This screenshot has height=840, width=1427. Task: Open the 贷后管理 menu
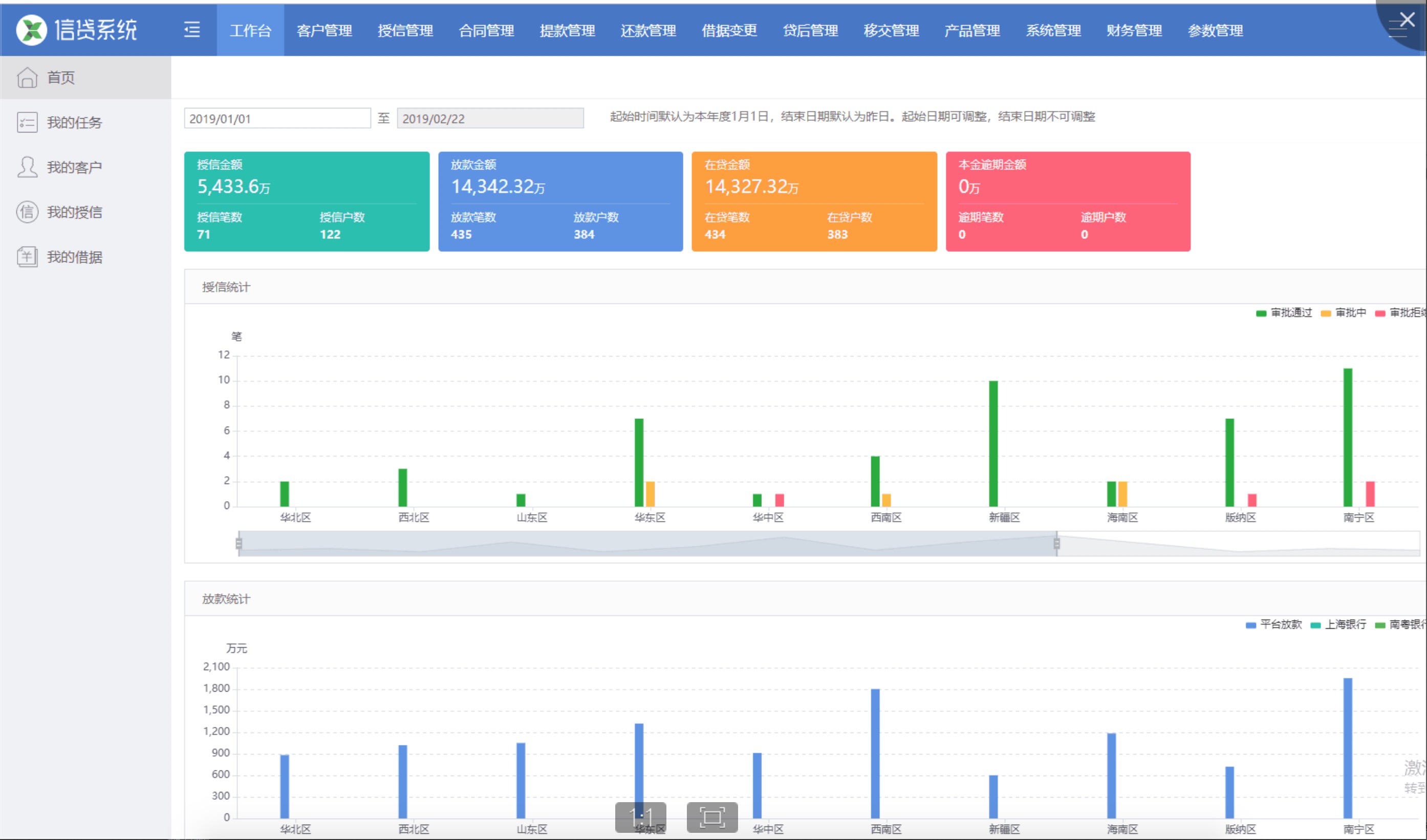(x=810, y=31)
